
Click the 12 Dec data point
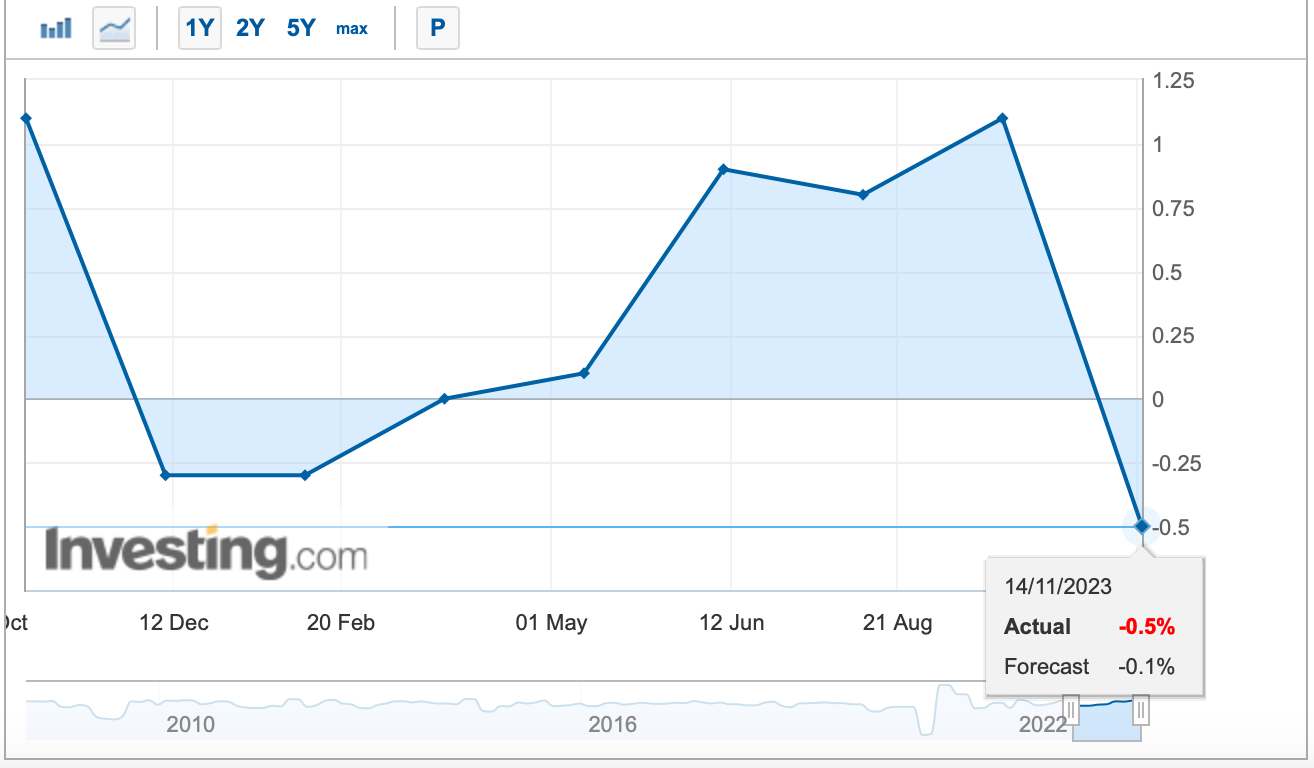(x=165, y=474)
